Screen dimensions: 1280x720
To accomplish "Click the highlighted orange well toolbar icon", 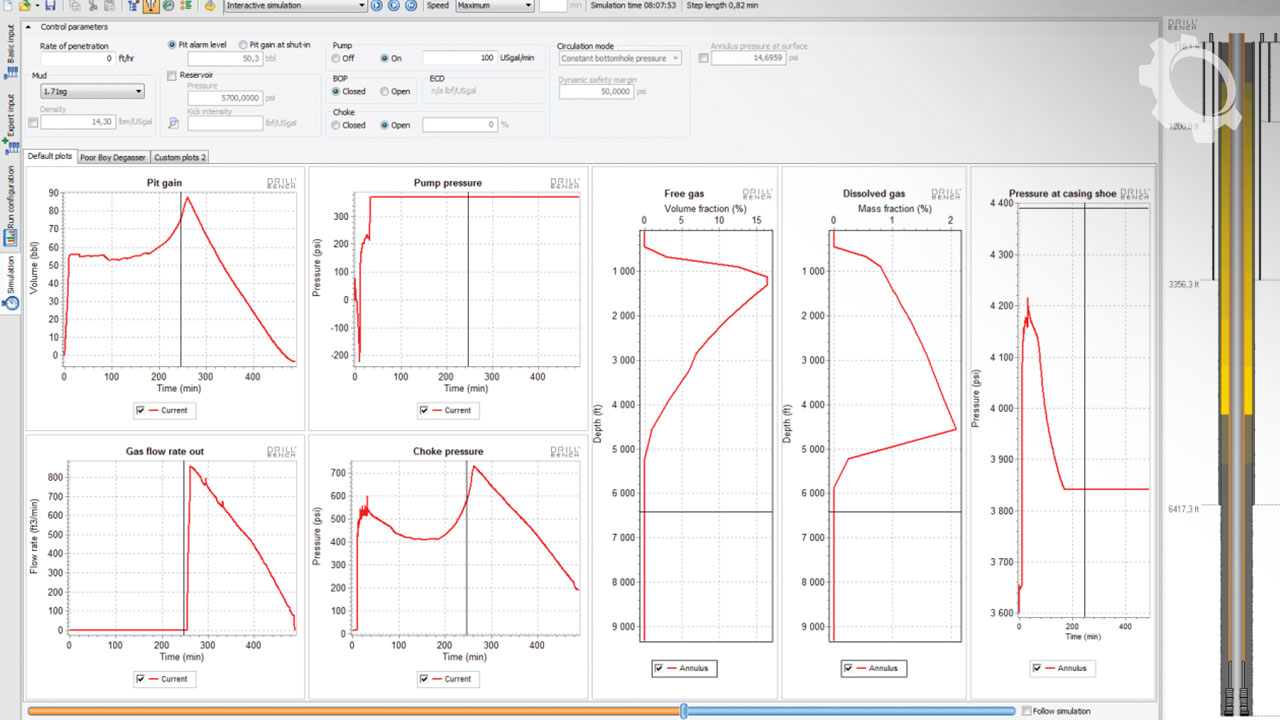I will [150, 5].
